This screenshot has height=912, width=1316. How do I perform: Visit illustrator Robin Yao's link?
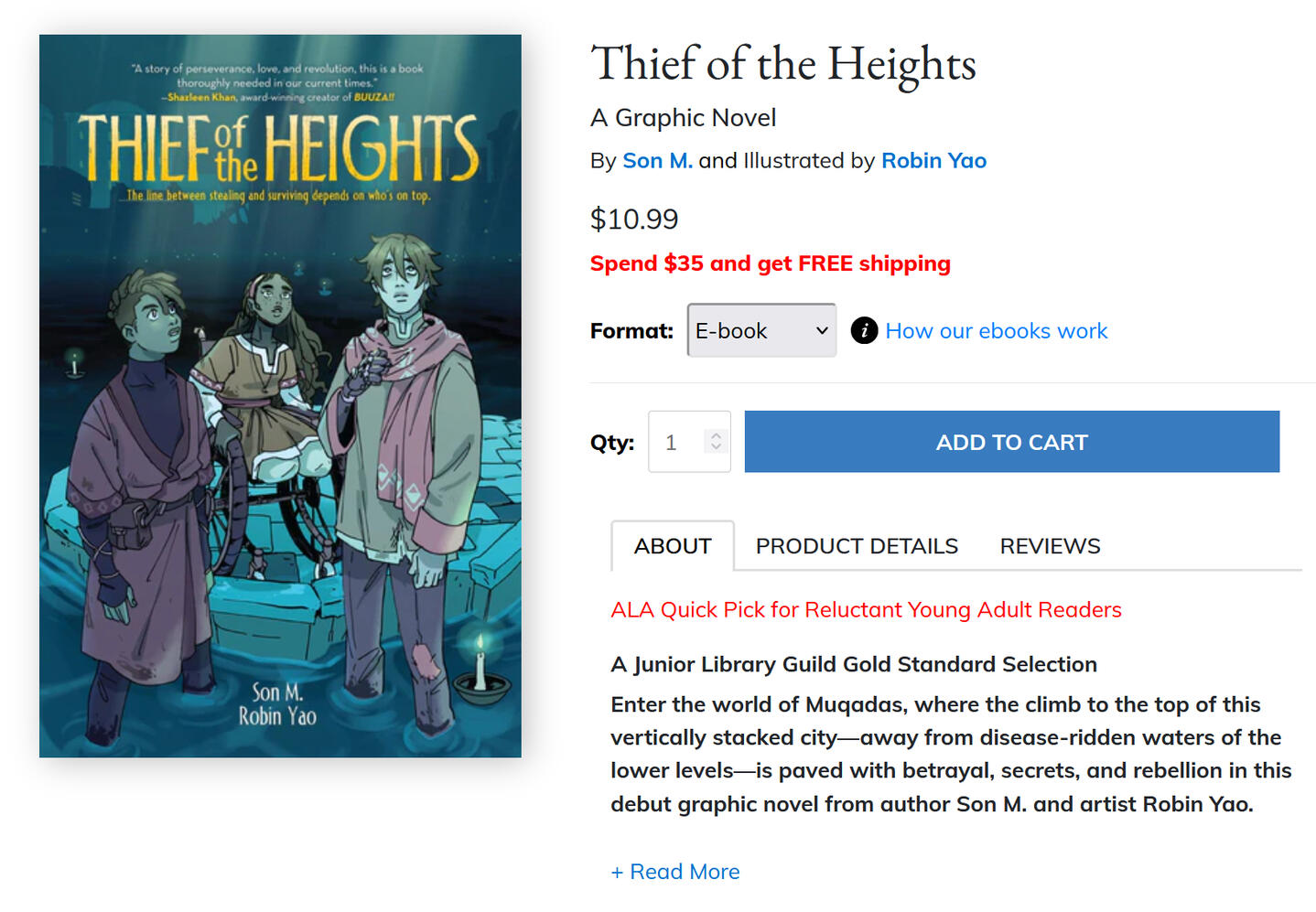coord(933,161)
